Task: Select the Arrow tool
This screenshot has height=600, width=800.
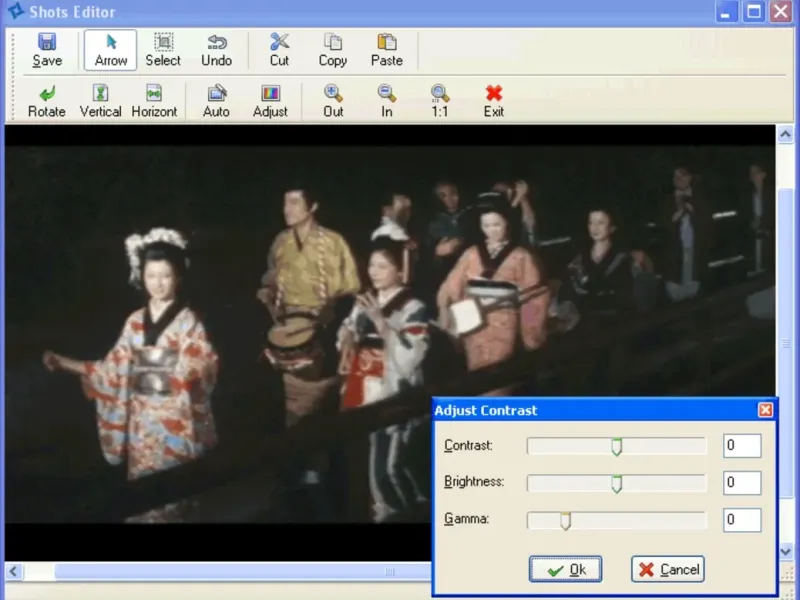Action: [111, 50]
